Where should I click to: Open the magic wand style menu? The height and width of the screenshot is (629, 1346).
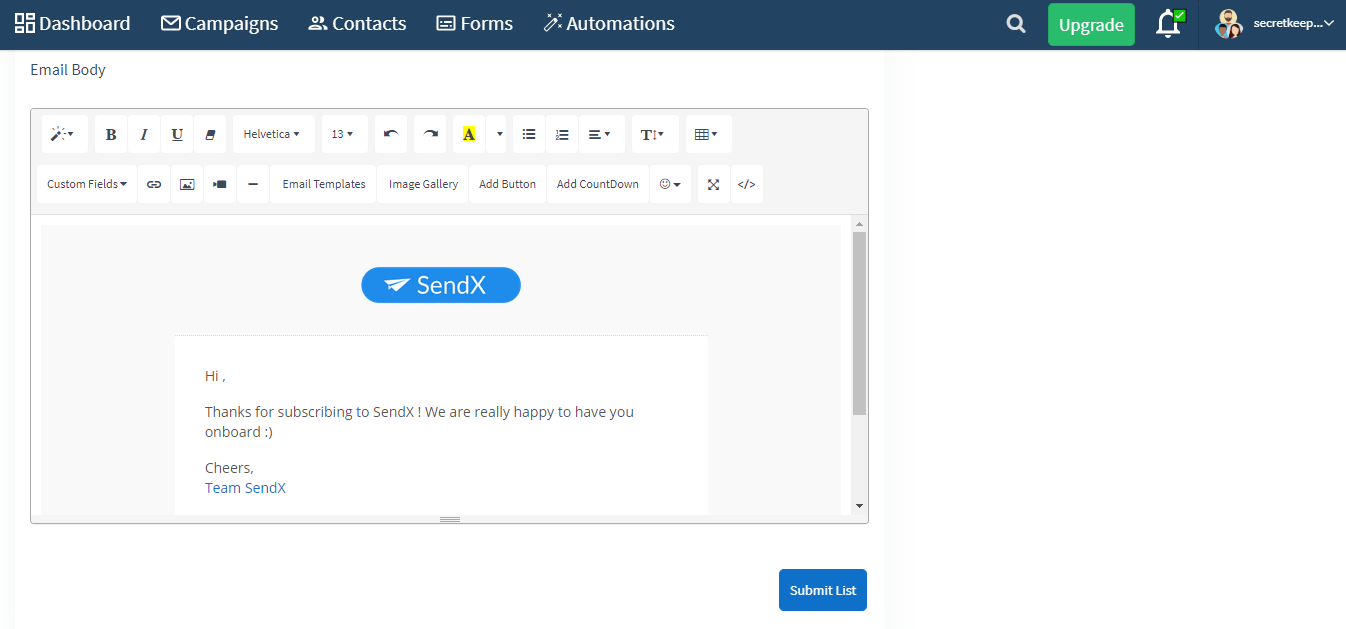[x=64, y=134]
